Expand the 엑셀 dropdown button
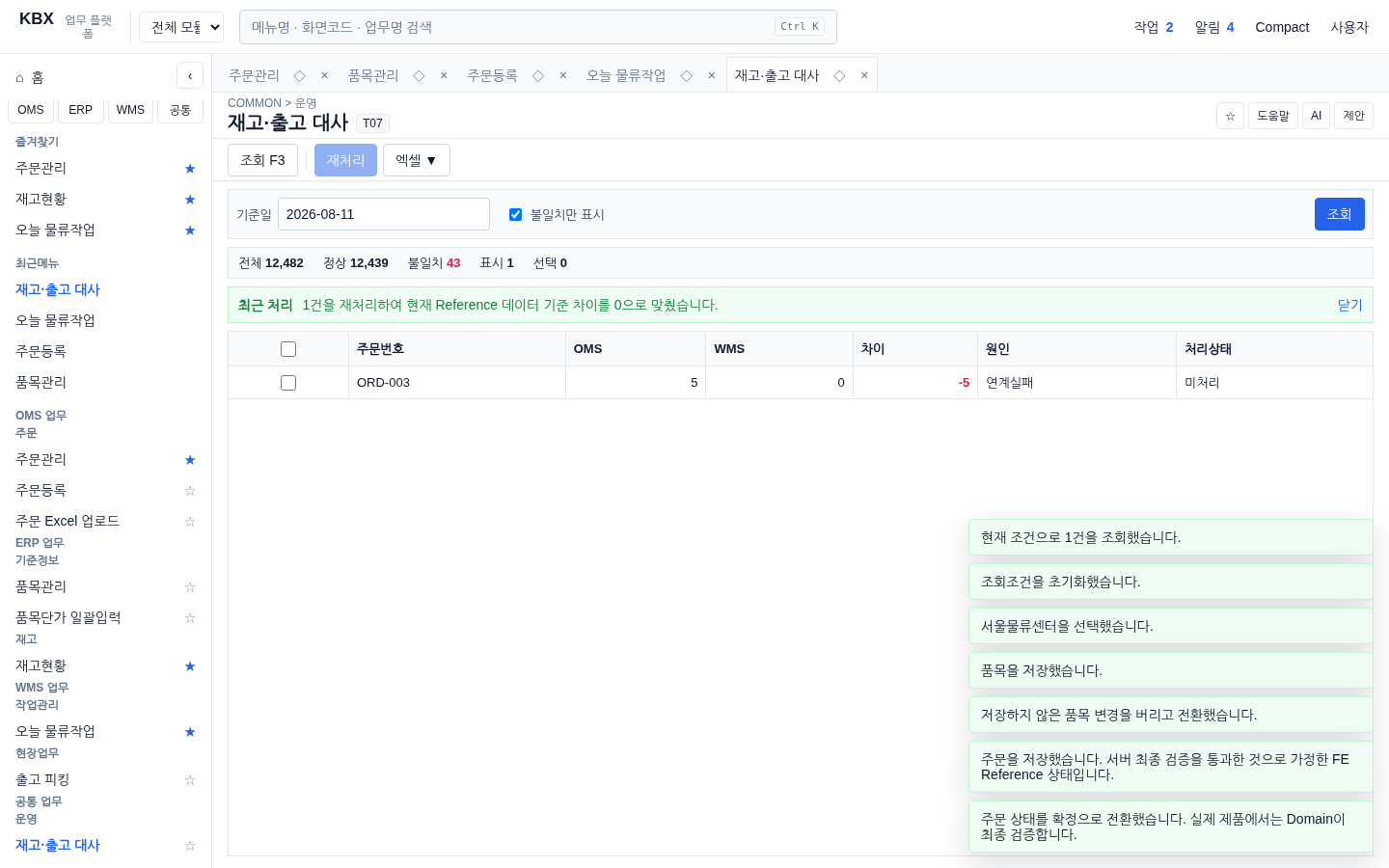The height and width of the screenshot is (868, 1389). point(417,160)
